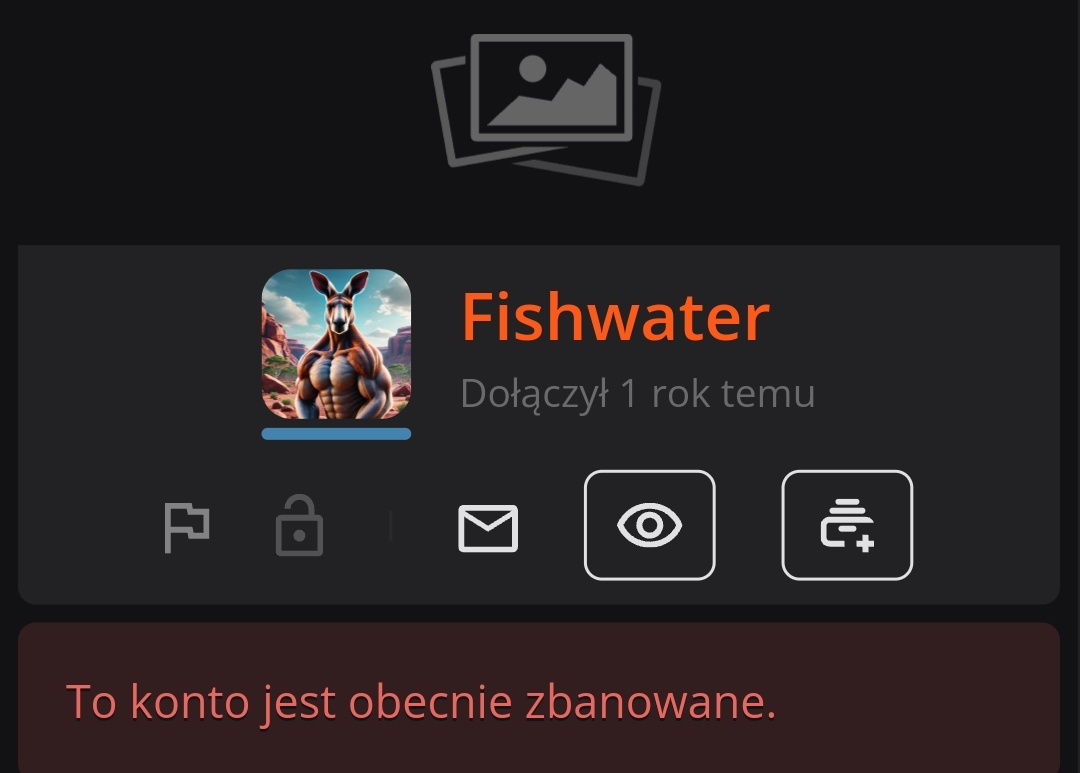Click the open padlock icon
The width and height of the screenshot is (1080, 773).
pos(299,525)
